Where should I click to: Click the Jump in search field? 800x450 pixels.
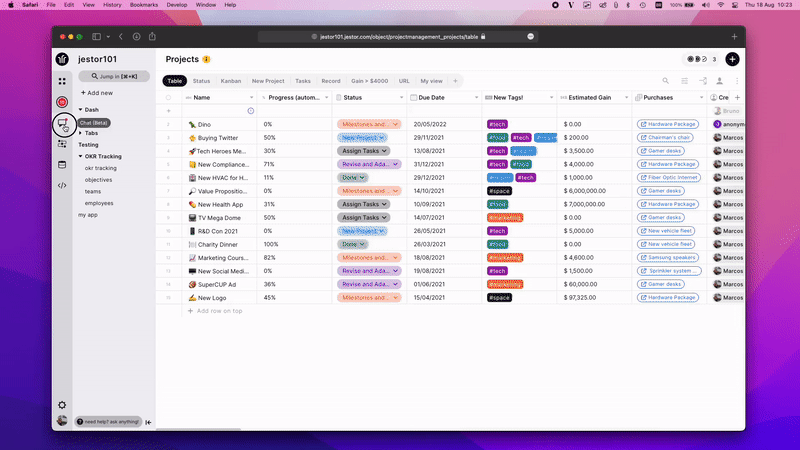114,77
